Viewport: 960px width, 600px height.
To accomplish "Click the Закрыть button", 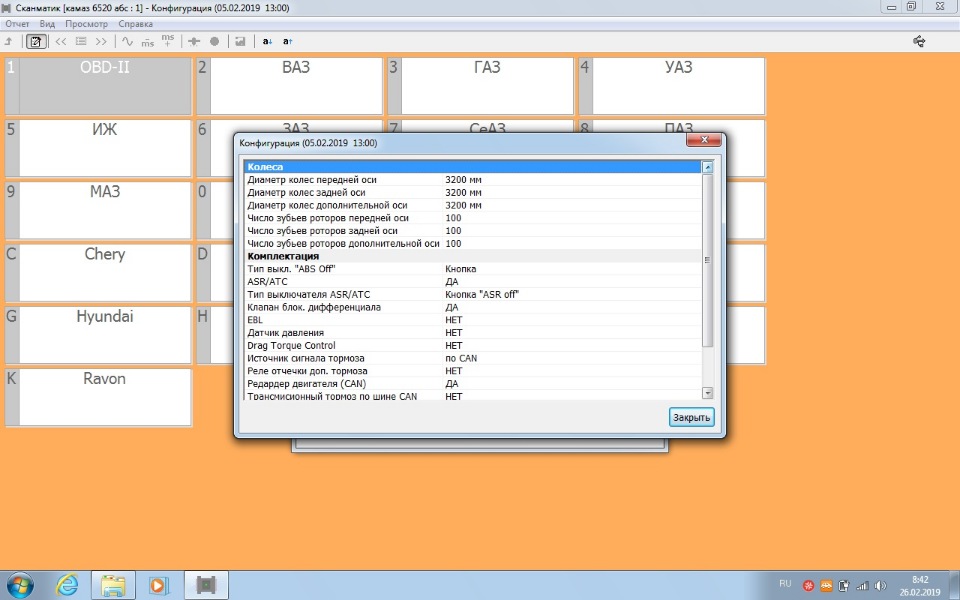I will pyautogui.click(x=692, y=417).
